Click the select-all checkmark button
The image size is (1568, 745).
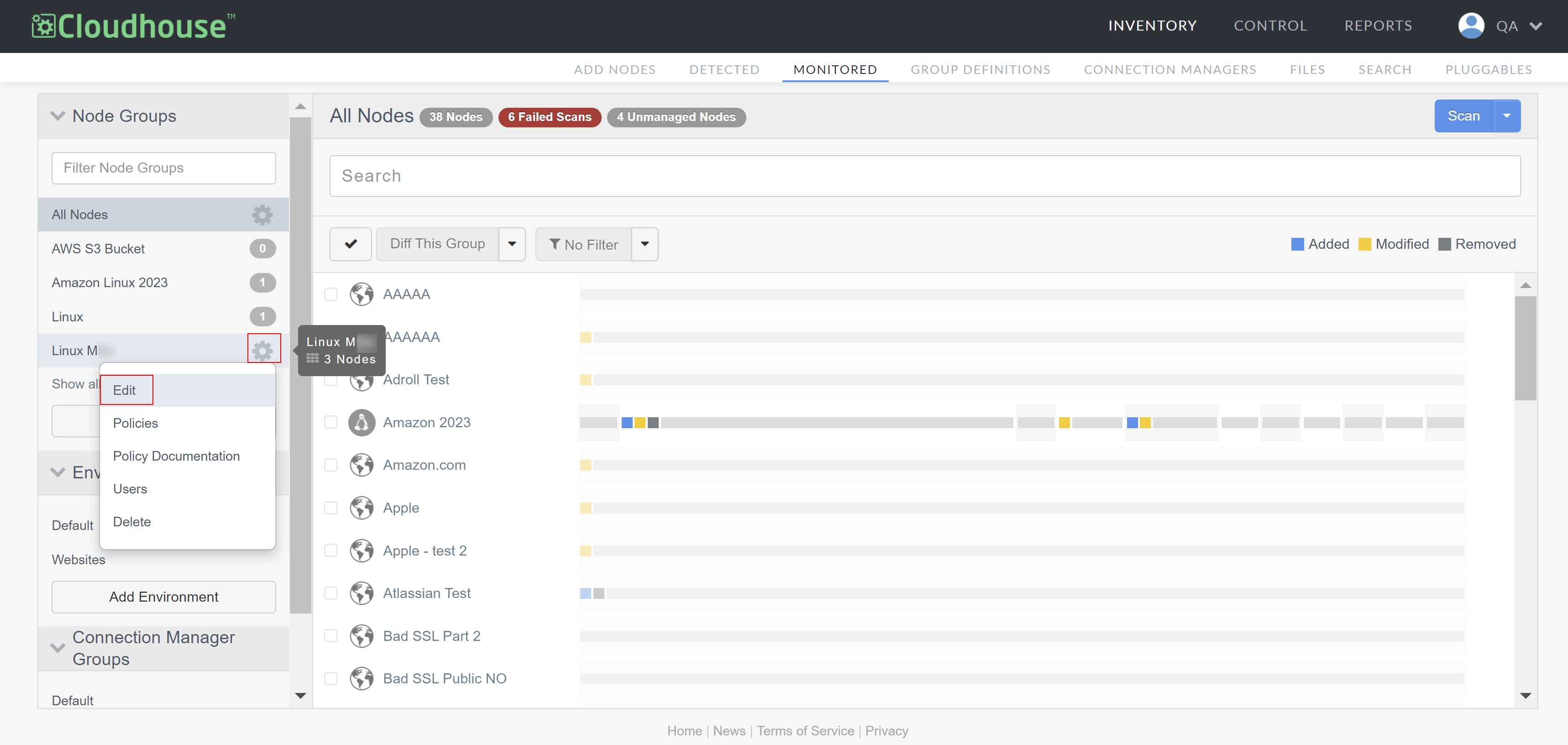pyautogui.click(x=351, y=244)
